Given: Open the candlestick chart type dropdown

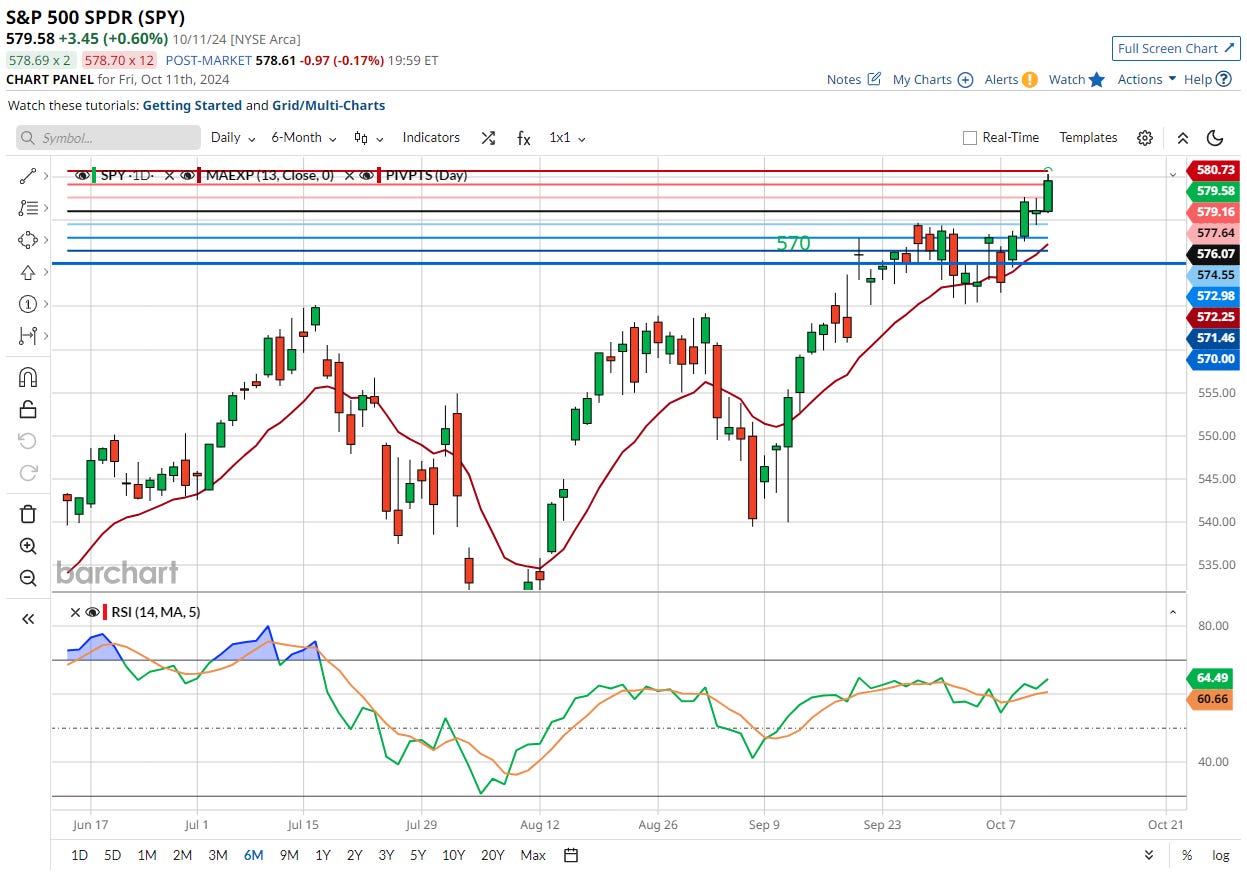Looking at the screenshot, I should coord(368,138).
